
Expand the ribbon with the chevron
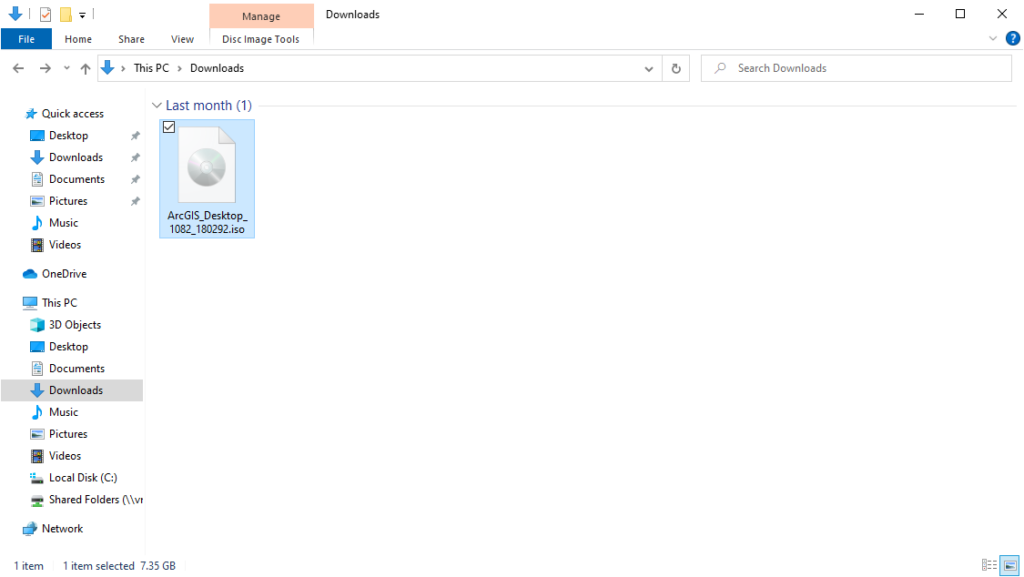point(993,39)
